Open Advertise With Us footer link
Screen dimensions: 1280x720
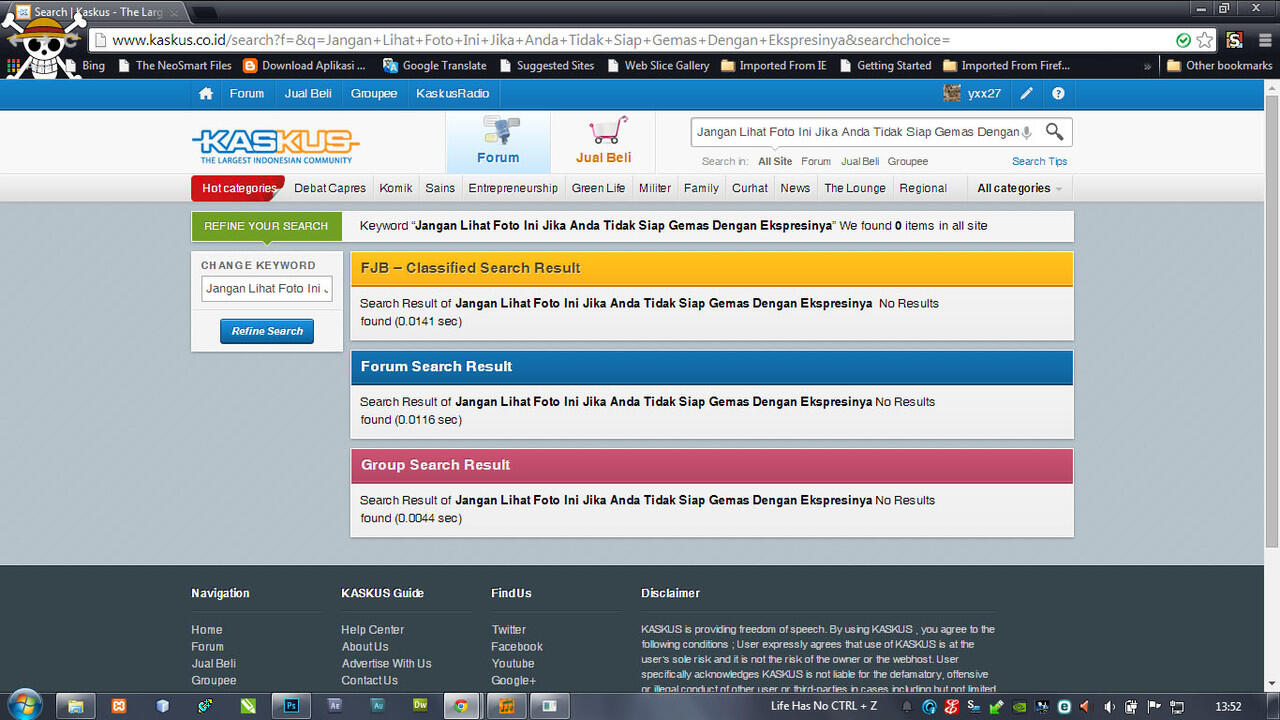tap(386, 664)
